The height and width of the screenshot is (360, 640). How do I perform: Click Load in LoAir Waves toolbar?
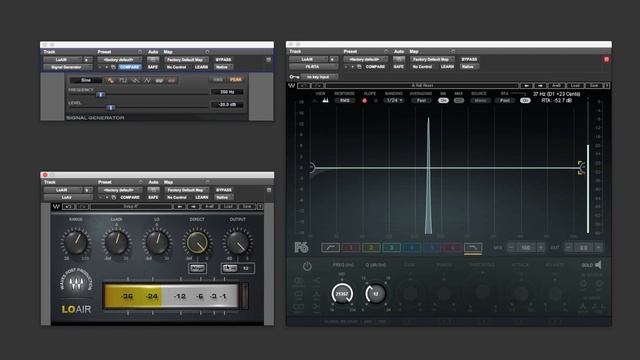click(228, 207)
